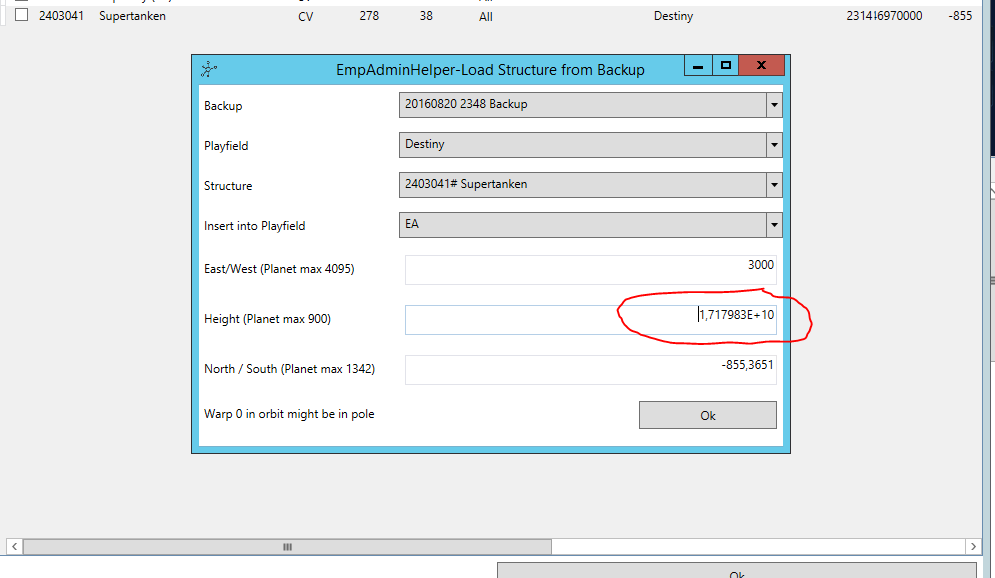
Task: Close the Load Structure from Backup dialog
Action: pyautogui.click(x=762, y=66)
